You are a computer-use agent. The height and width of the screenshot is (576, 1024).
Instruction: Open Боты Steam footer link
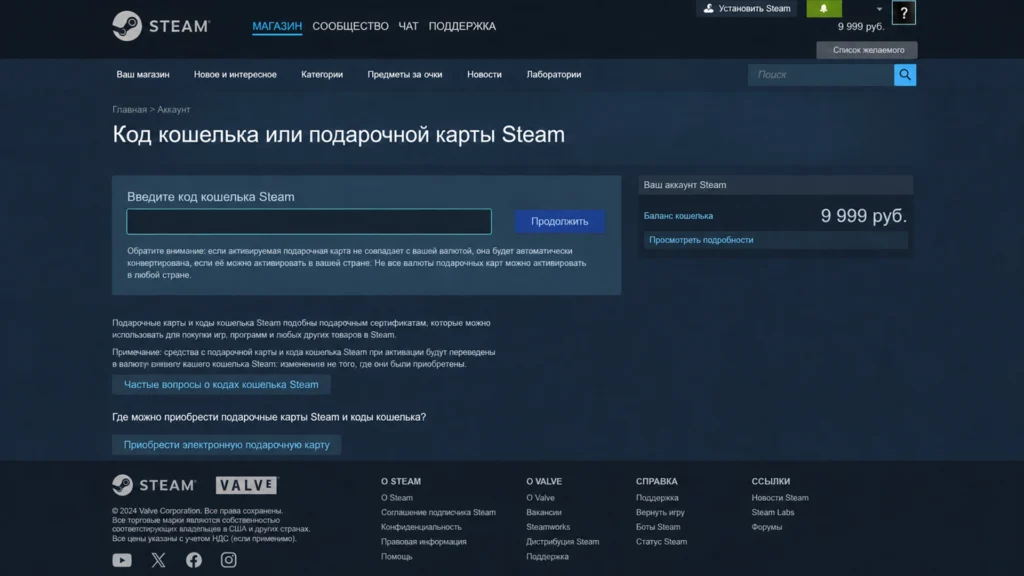658,527
